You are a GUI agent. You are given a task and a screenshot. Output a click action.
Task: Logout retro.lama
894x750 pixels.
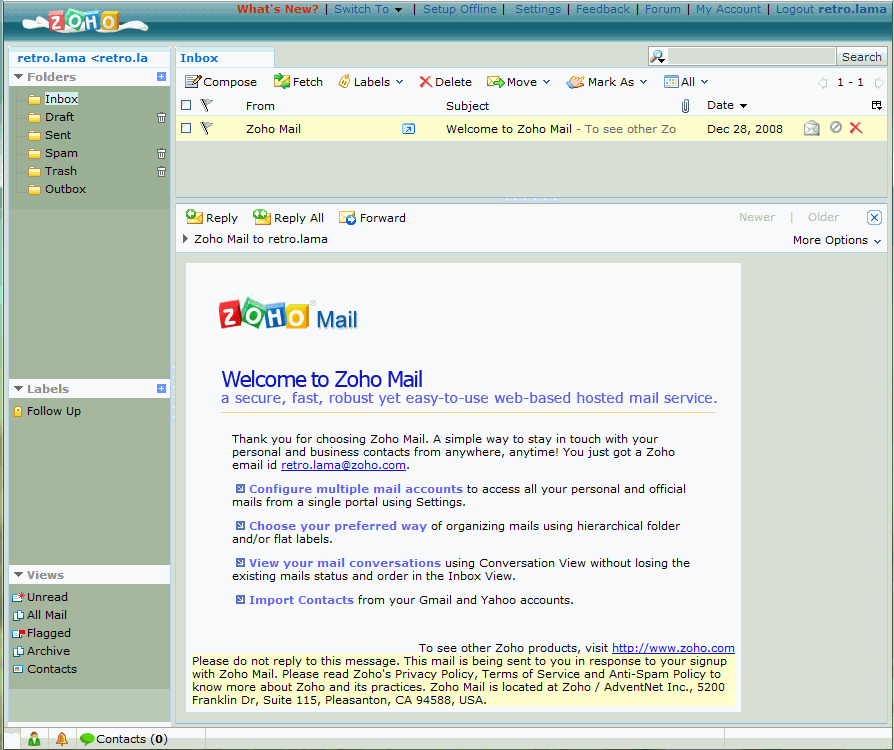coord(831,9)
